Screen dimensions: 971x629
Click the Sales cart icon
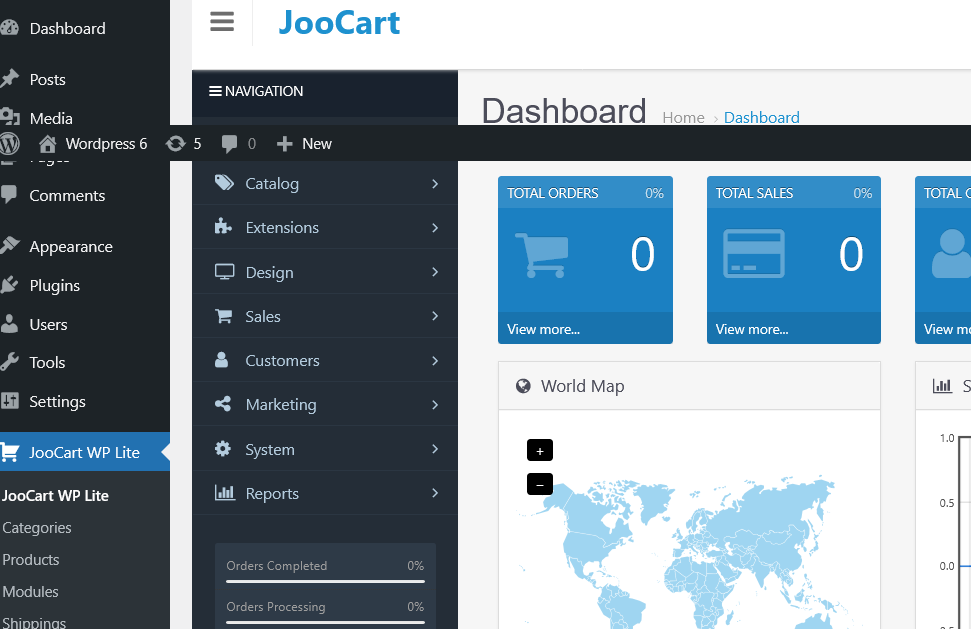224,316
